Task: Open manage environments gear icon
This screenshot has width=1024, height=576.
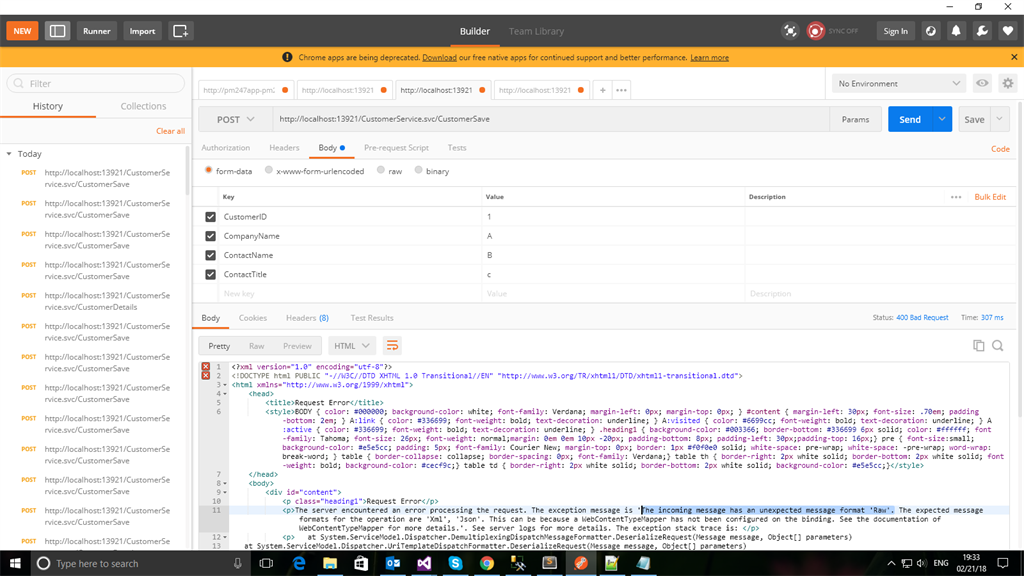Action: tap(1008, 83)
